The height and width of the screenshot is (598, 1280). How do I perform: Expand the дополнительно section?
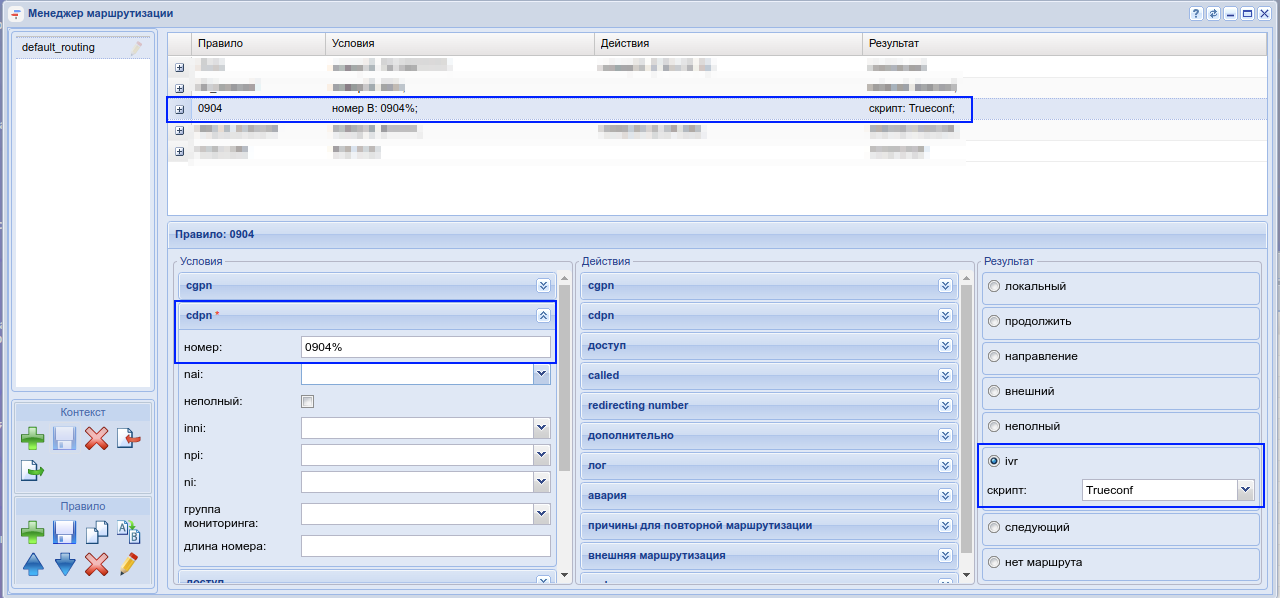coord(945,435)
